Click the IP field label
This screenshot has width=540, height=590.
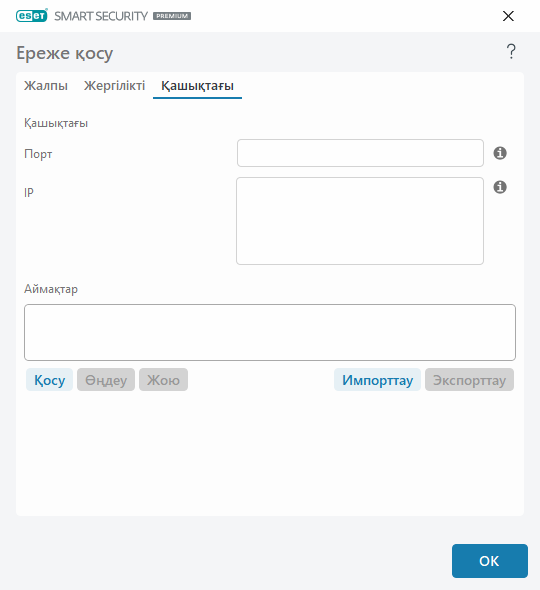pos(29,192)
